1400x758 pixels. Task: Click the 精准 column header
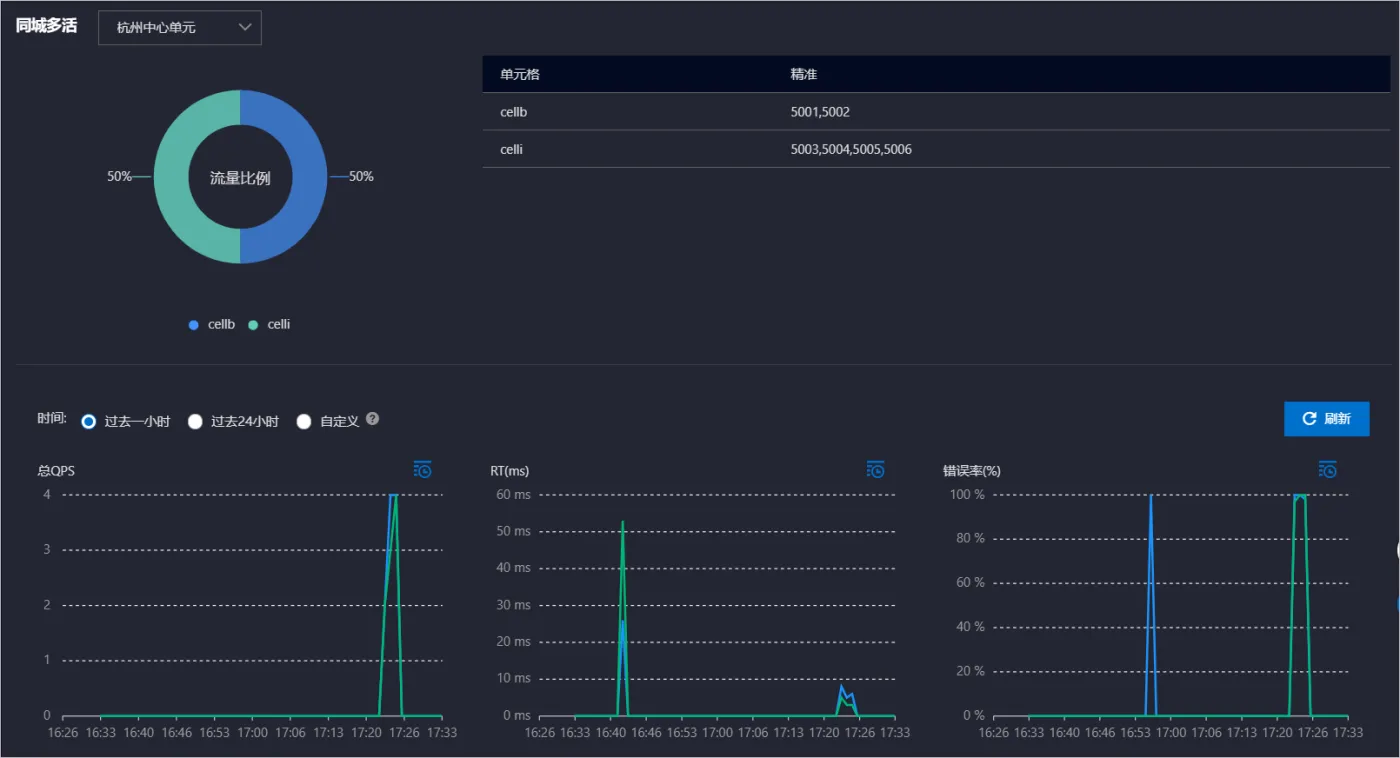click(x=804, y=75)
